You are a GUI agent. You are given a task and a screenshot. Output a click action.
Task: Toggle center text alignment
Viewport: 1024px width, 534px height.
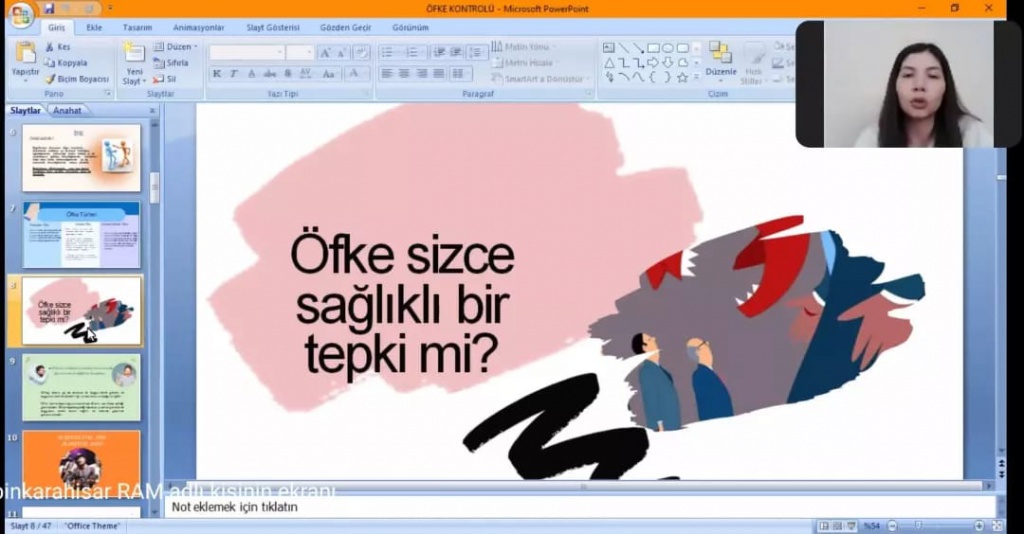(405, 74)
